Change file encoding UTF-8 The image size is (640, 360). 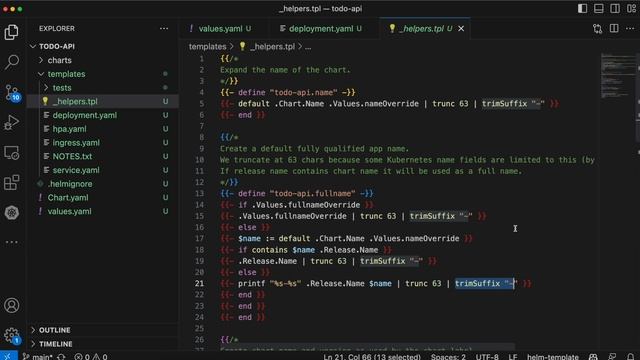[x=487, y=357]
